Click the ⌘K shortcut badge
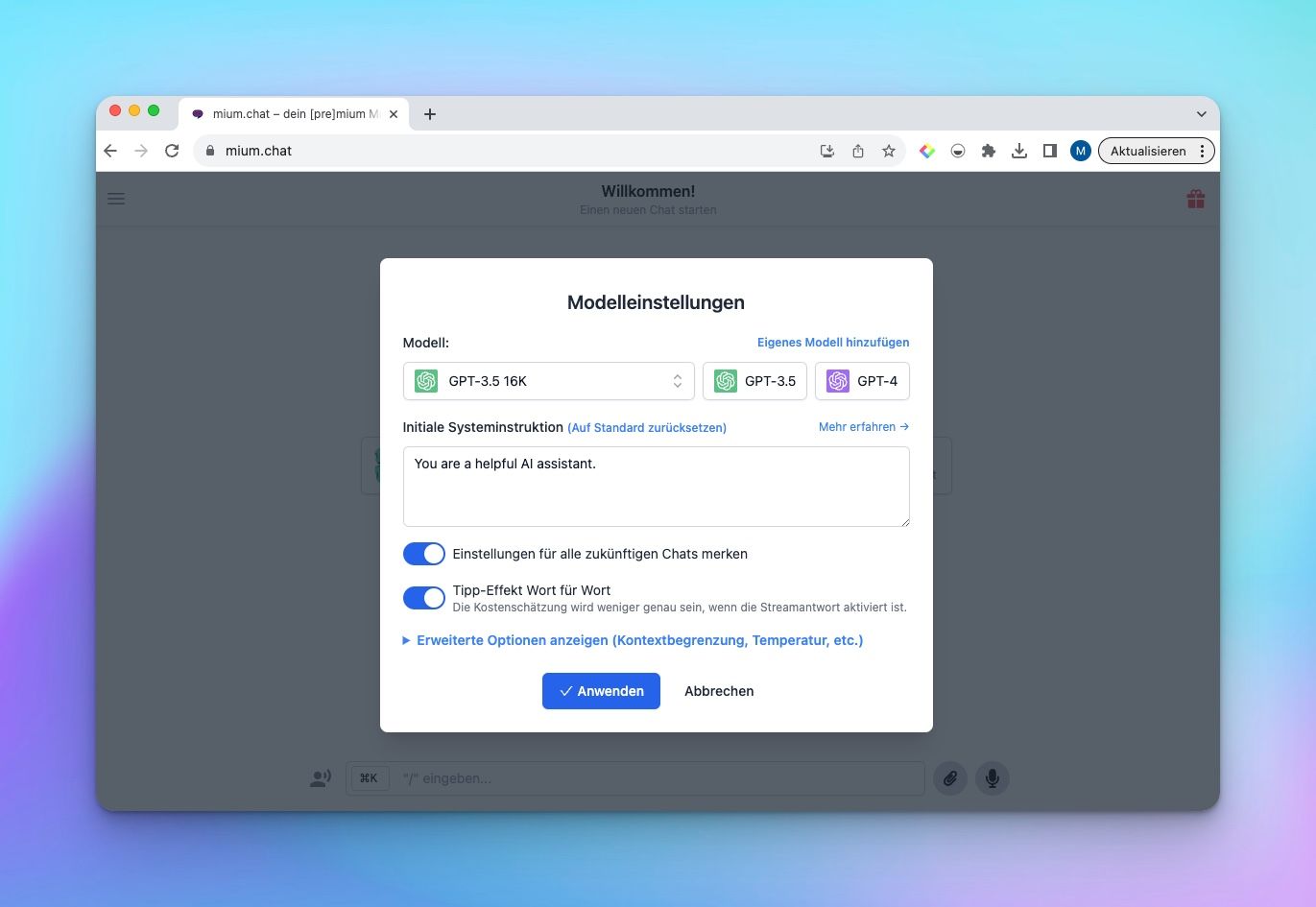This screenshot has width=1316, height=907. (369, 778)
